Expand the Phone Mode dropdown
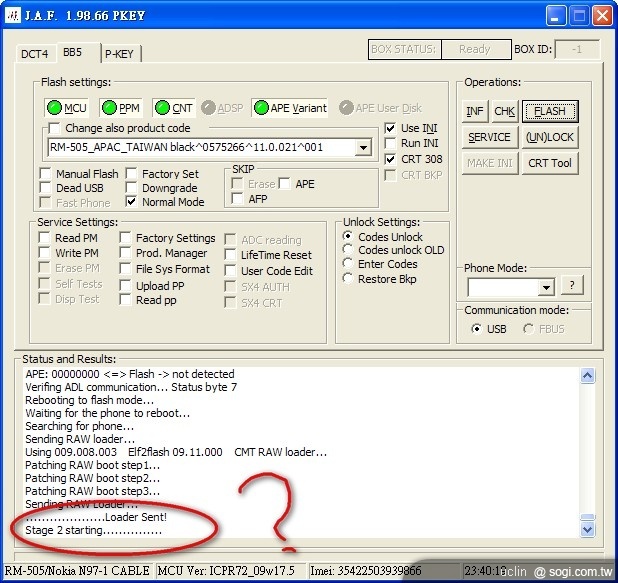 (x=546, y=287)
